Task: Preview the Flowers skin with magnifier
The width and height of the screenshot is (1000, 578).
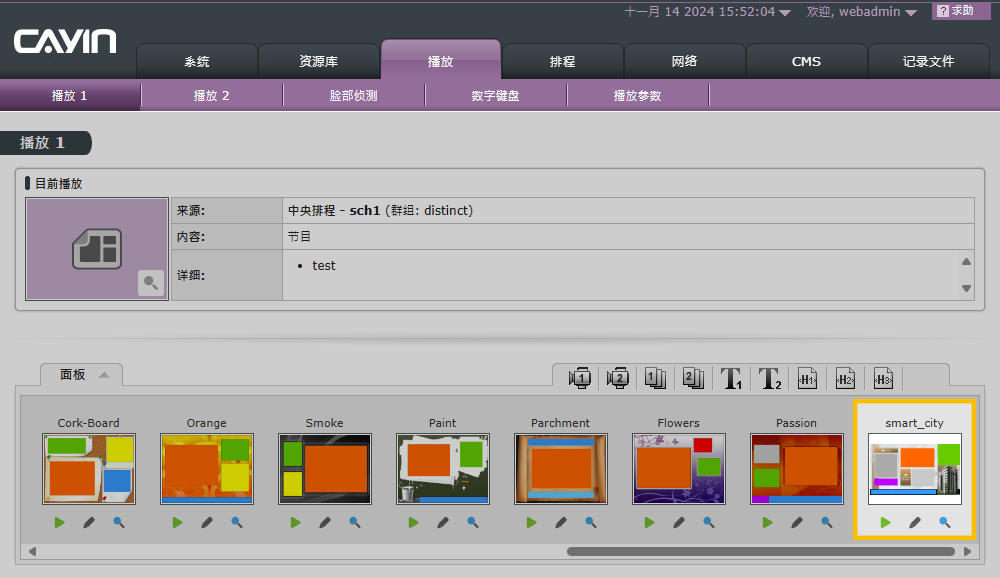Action: click(x=709, y=522)
